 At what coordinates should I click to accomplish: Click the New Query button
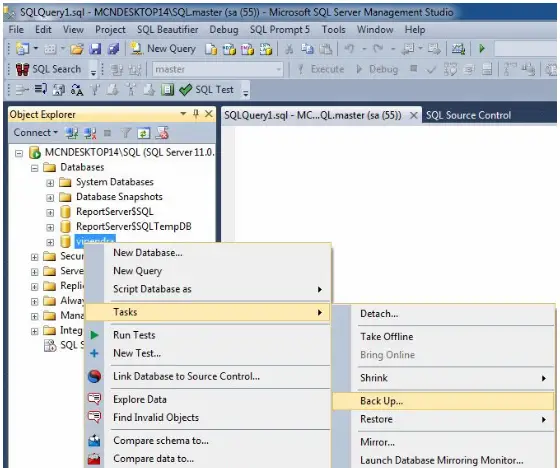coord(163,49)
